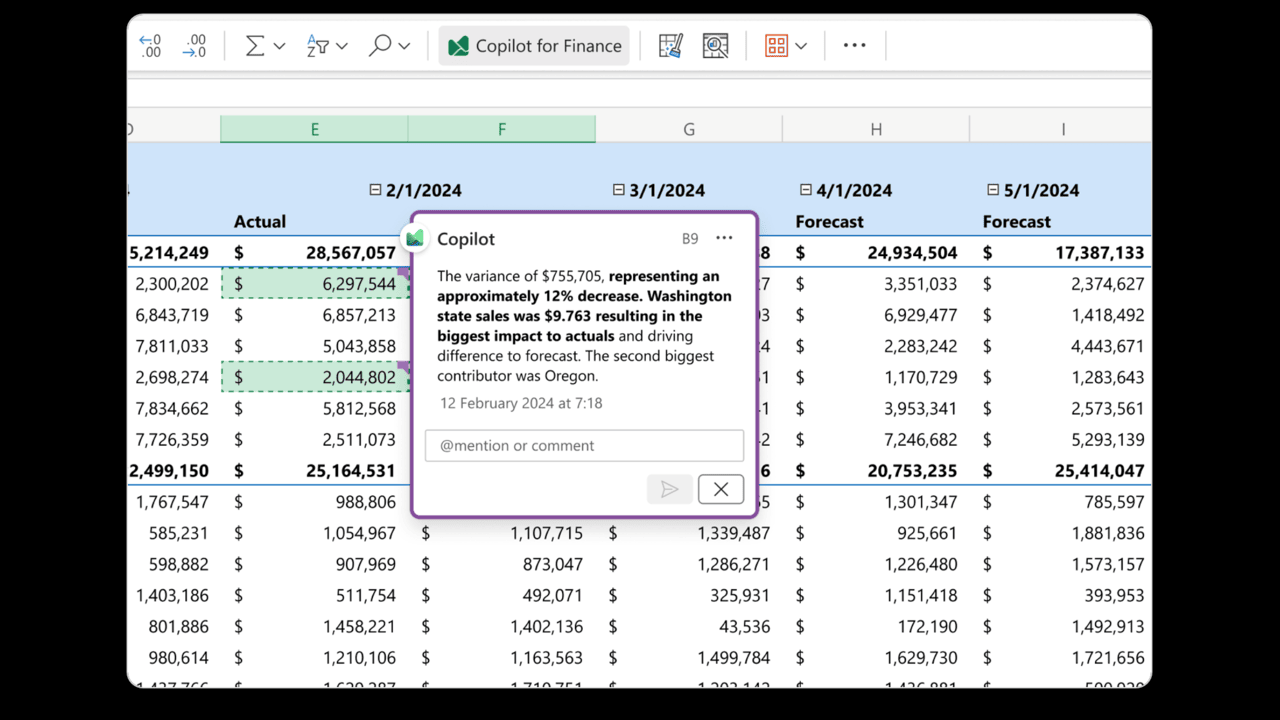This screenshot has width=1280, height=720.
Task: Collapse the 5/1/2024 column group
Action: click(x=993, y=190)
